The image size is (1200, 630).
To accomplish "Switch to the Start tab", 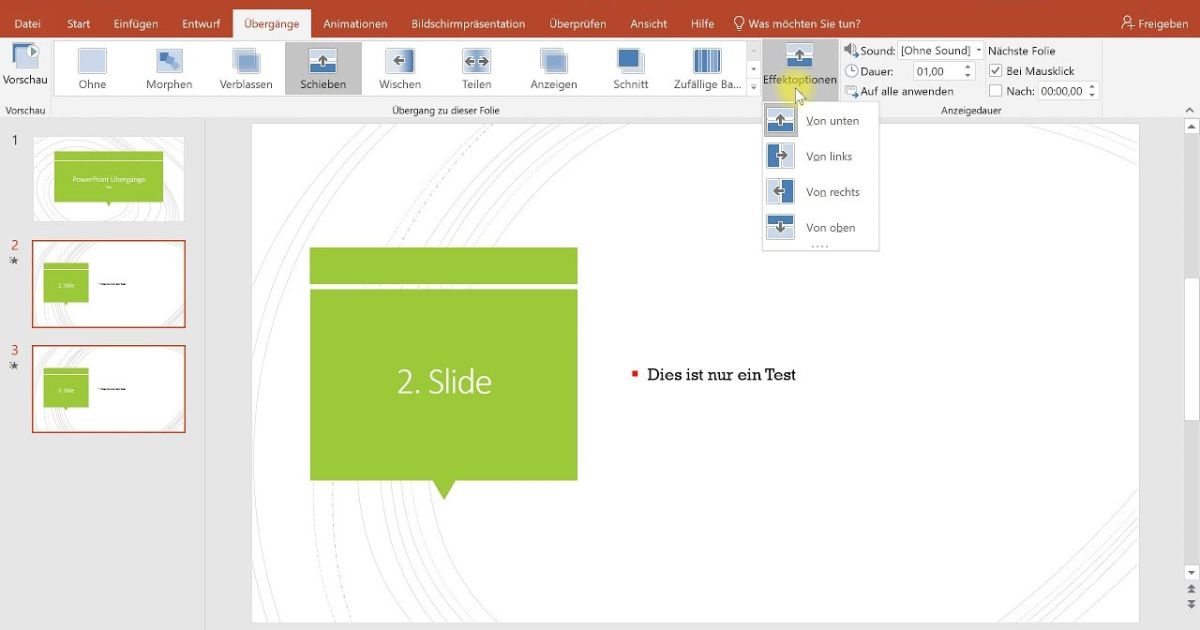I will tap(78, 23).
